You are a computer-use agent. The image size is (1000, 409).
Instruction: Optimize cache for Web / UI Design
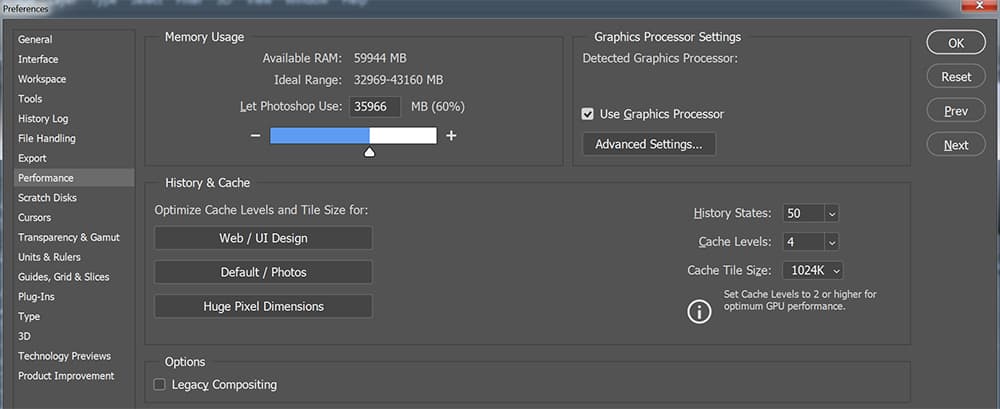pos(263,238)
